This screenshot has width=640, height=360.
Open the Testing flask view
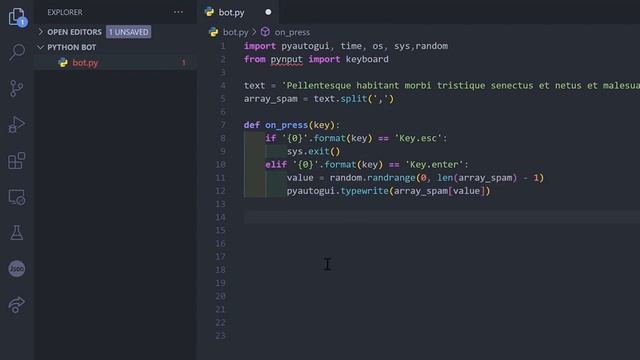tap(17, 233)
